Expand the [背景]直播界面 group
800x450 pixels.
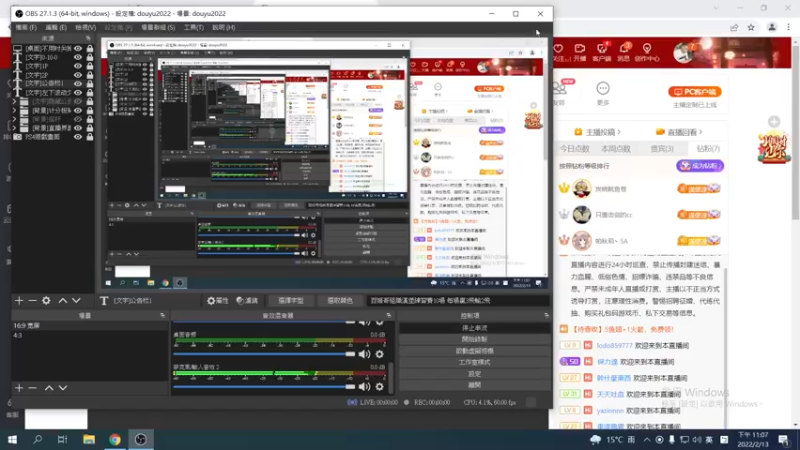[x=14, y=128]
